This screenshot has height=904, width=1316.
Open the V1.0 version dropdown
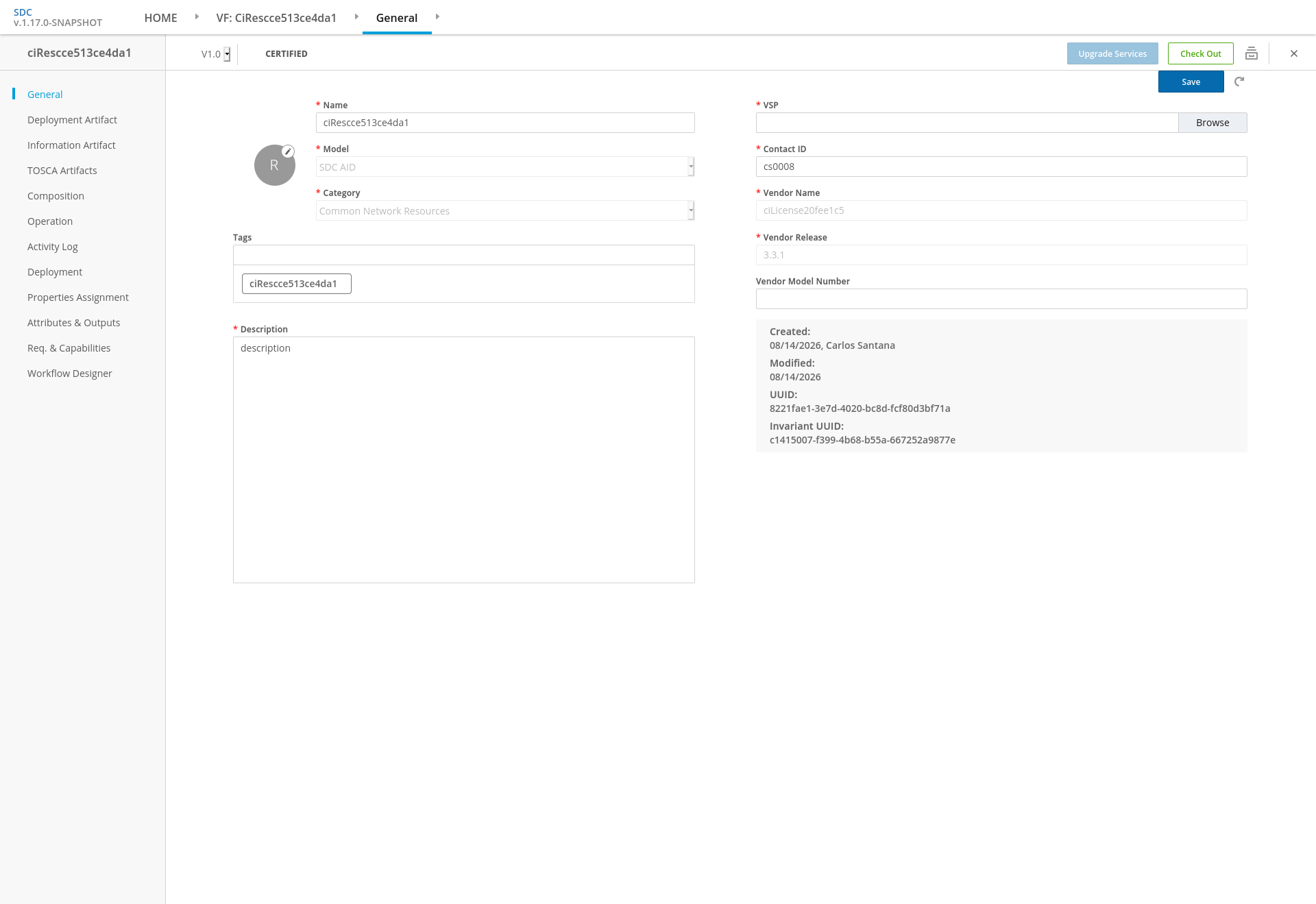(215, 54)
